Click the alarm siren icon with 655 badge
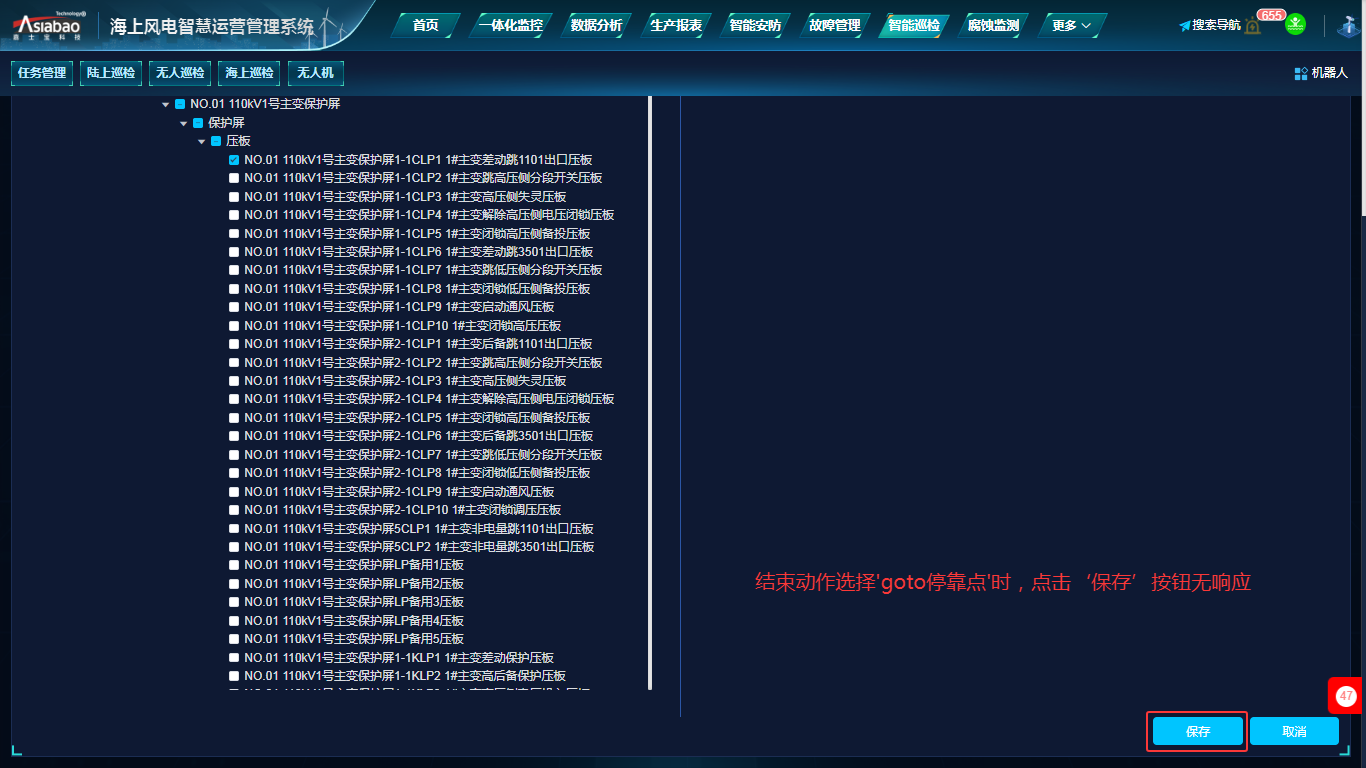1366x768 pixels. click(1252, 25)
